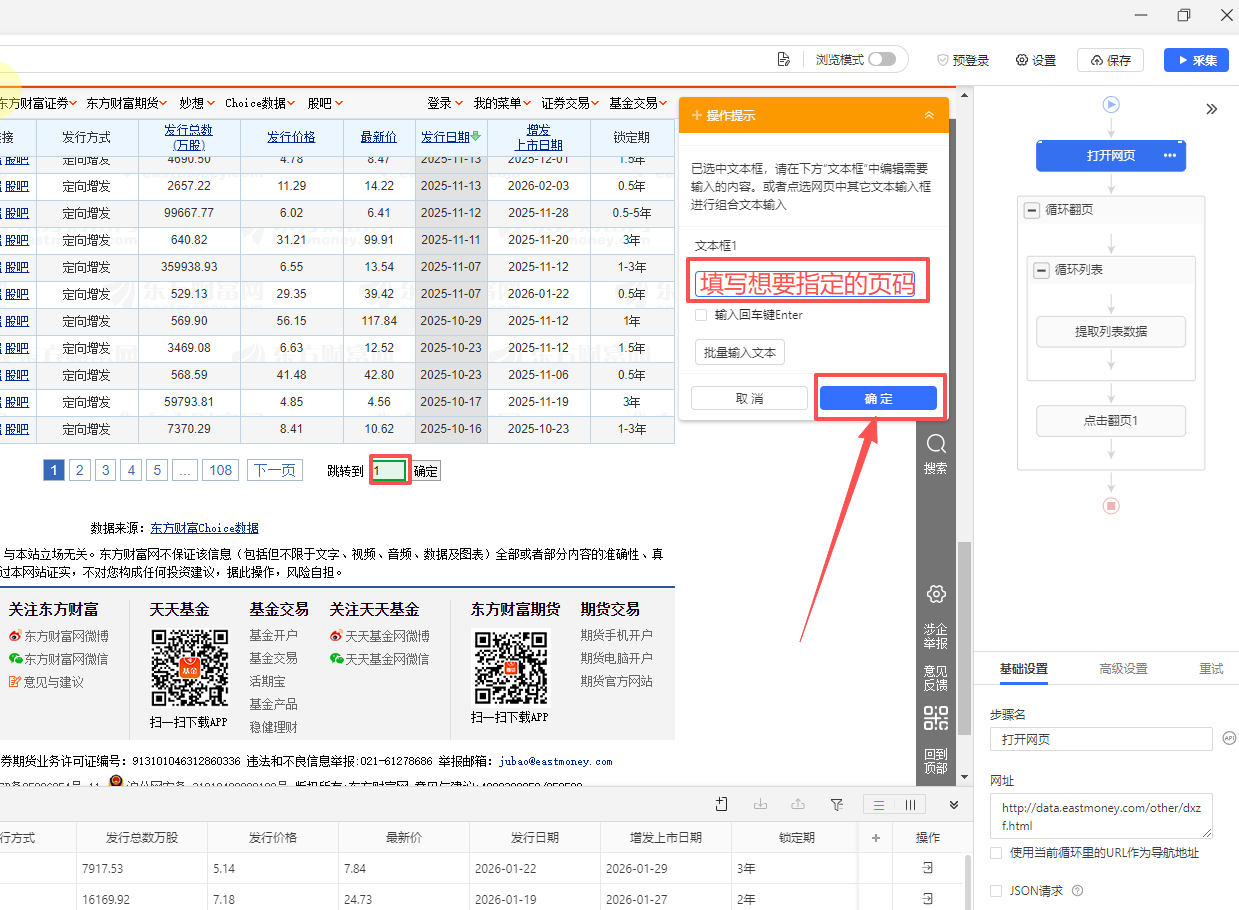Check the JSON请求 checkbox
The height and width of the screenshot is (910, 1239).
click(x=996, y=890)
